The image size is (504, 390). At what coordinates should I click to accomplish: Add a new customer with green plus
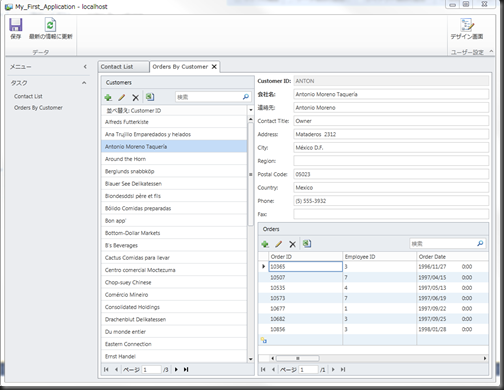(108, 97)
